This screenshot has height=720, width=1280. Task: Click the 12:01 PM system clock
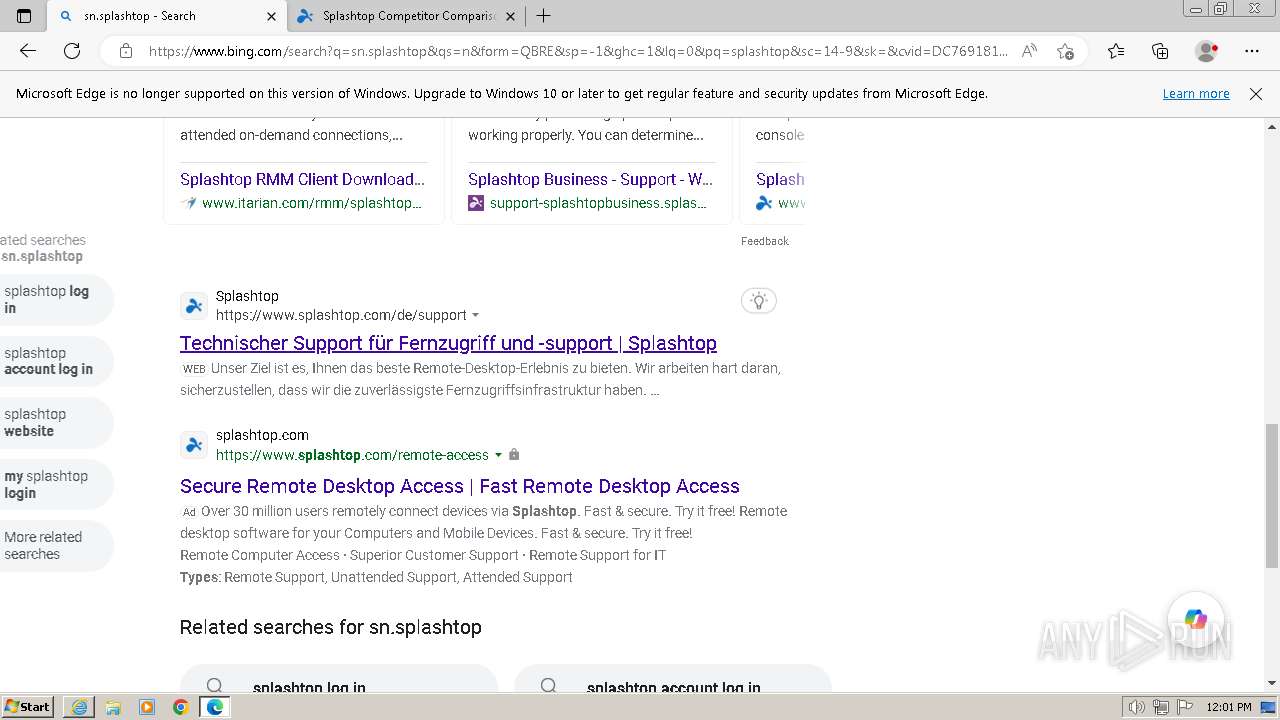click(1229, 707)
